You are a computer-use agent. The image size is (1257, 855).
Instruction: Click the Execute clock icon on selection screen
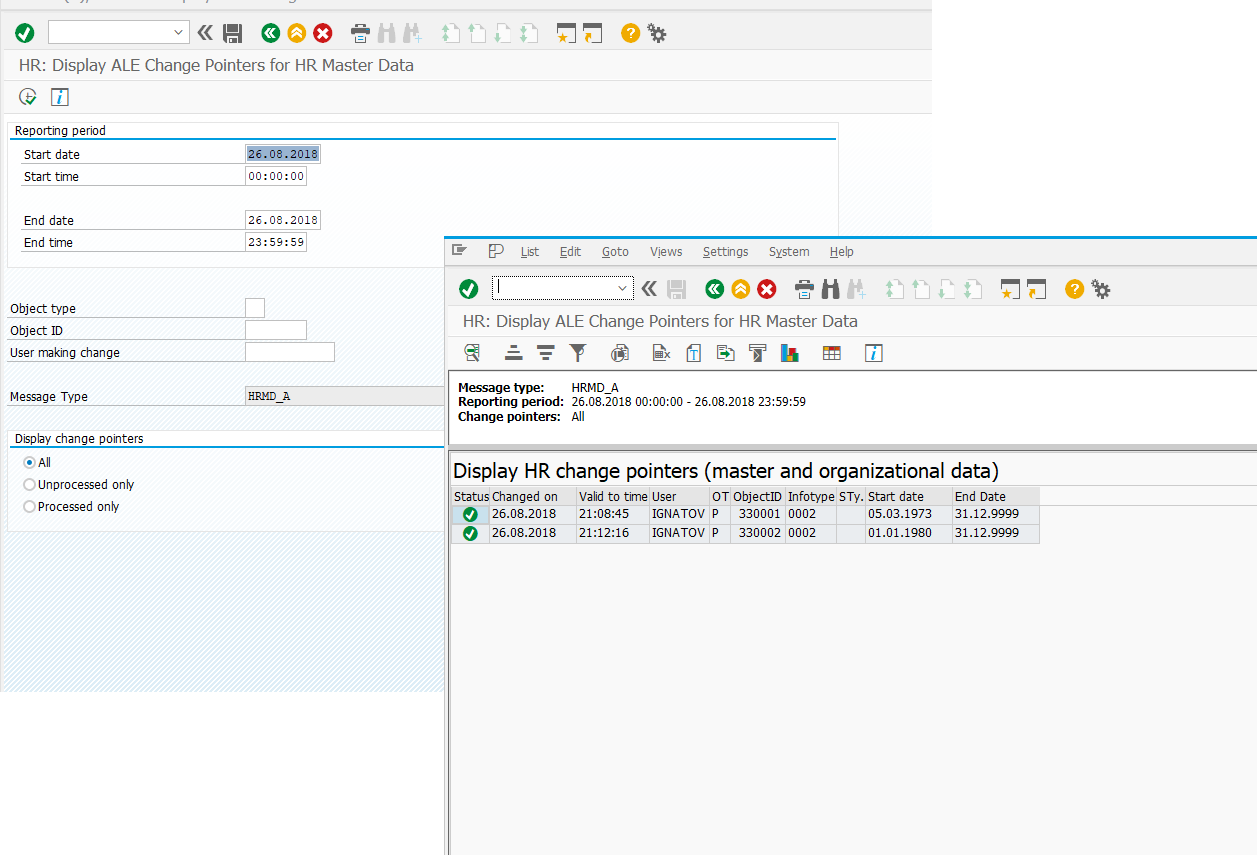28,97
